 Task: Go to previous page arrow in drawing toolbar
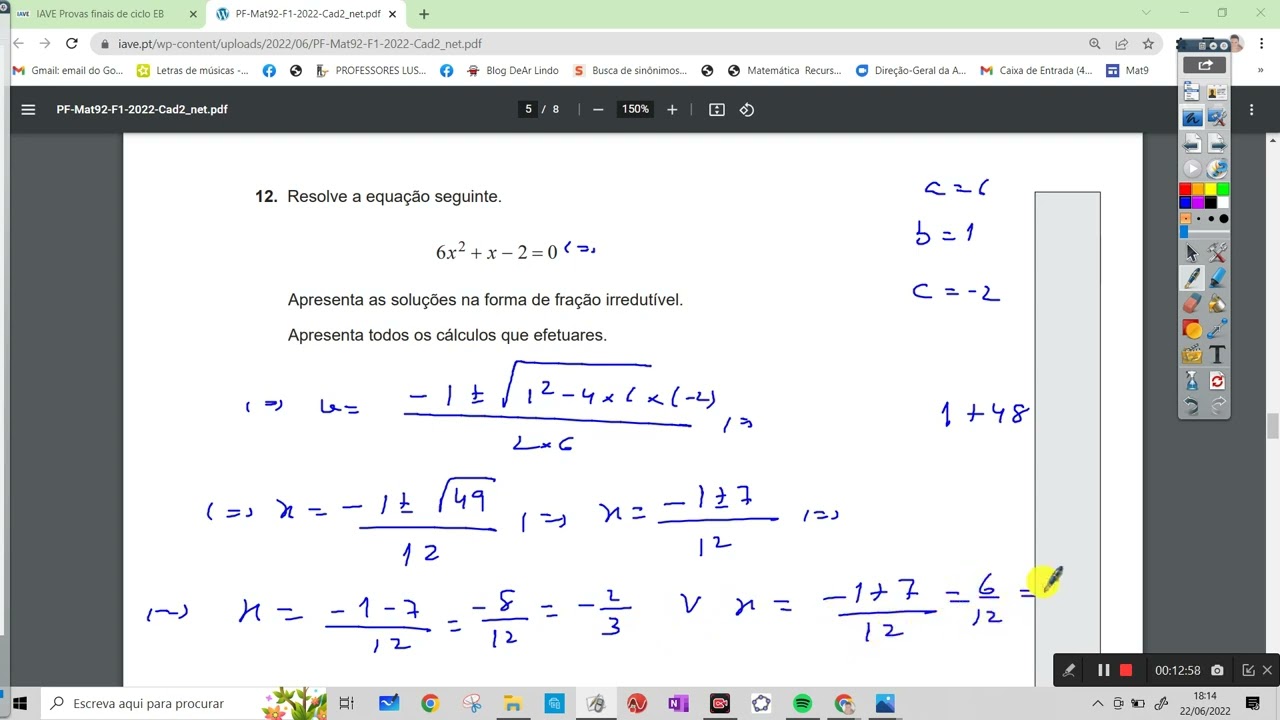(x=1191, y=144)
